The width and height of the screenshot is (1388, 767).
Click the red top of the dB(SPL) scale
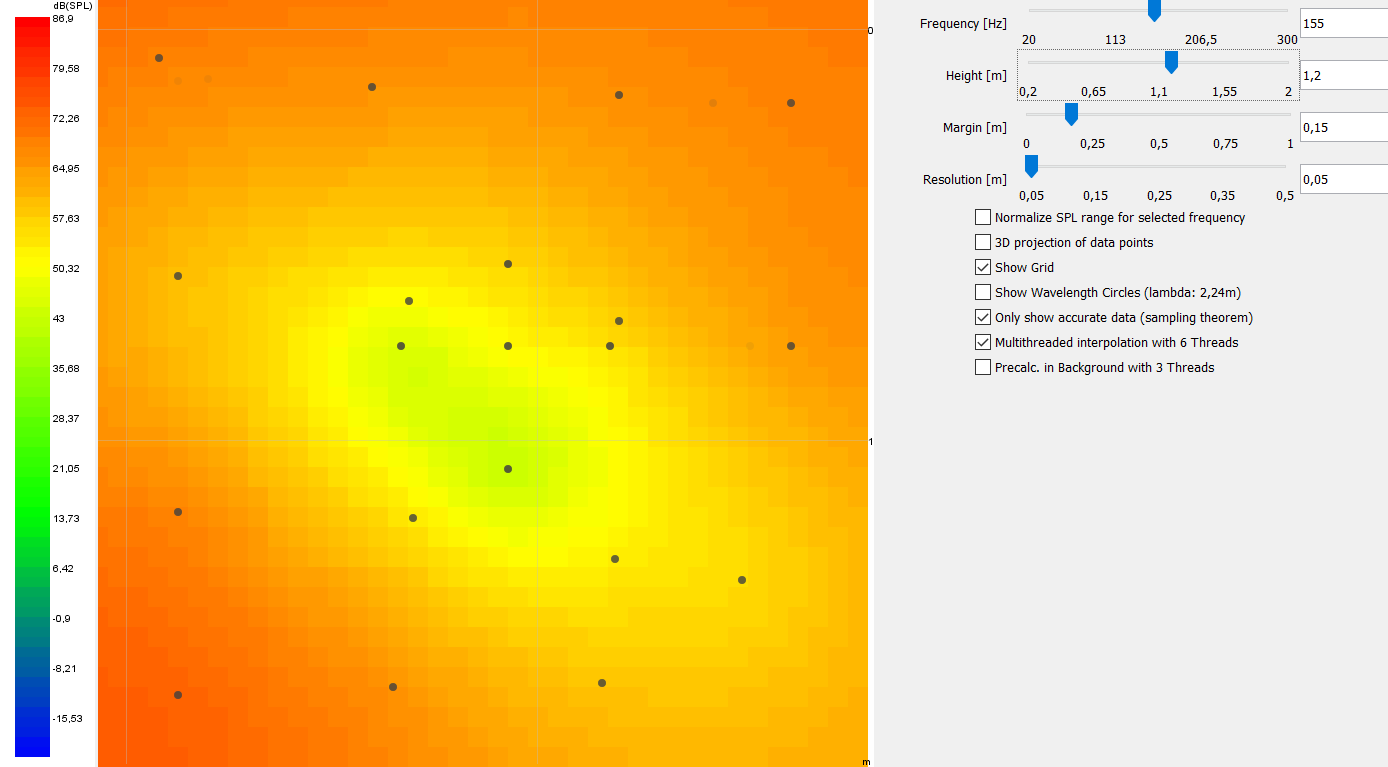tap(32, 27)
